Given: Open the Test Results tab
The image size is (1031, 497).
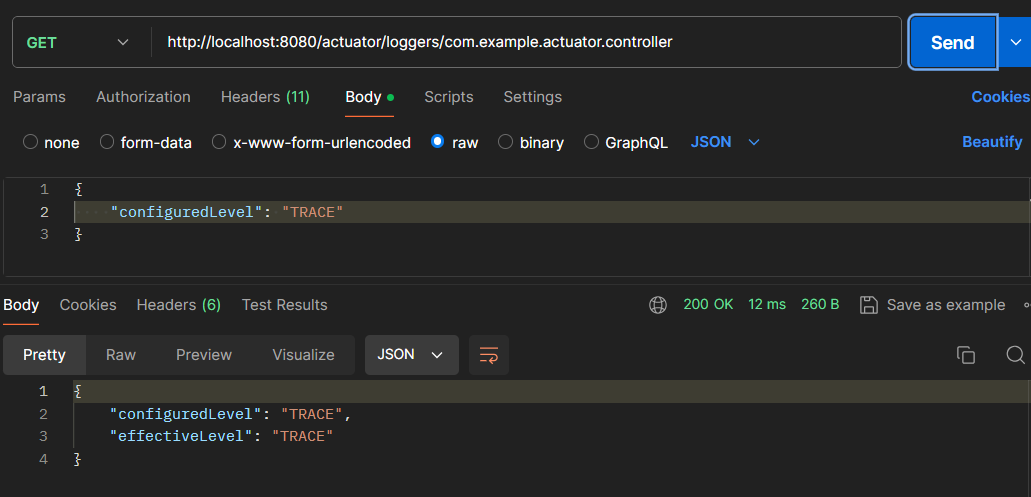Looking at the screenshot, I should tap(285, 305).
